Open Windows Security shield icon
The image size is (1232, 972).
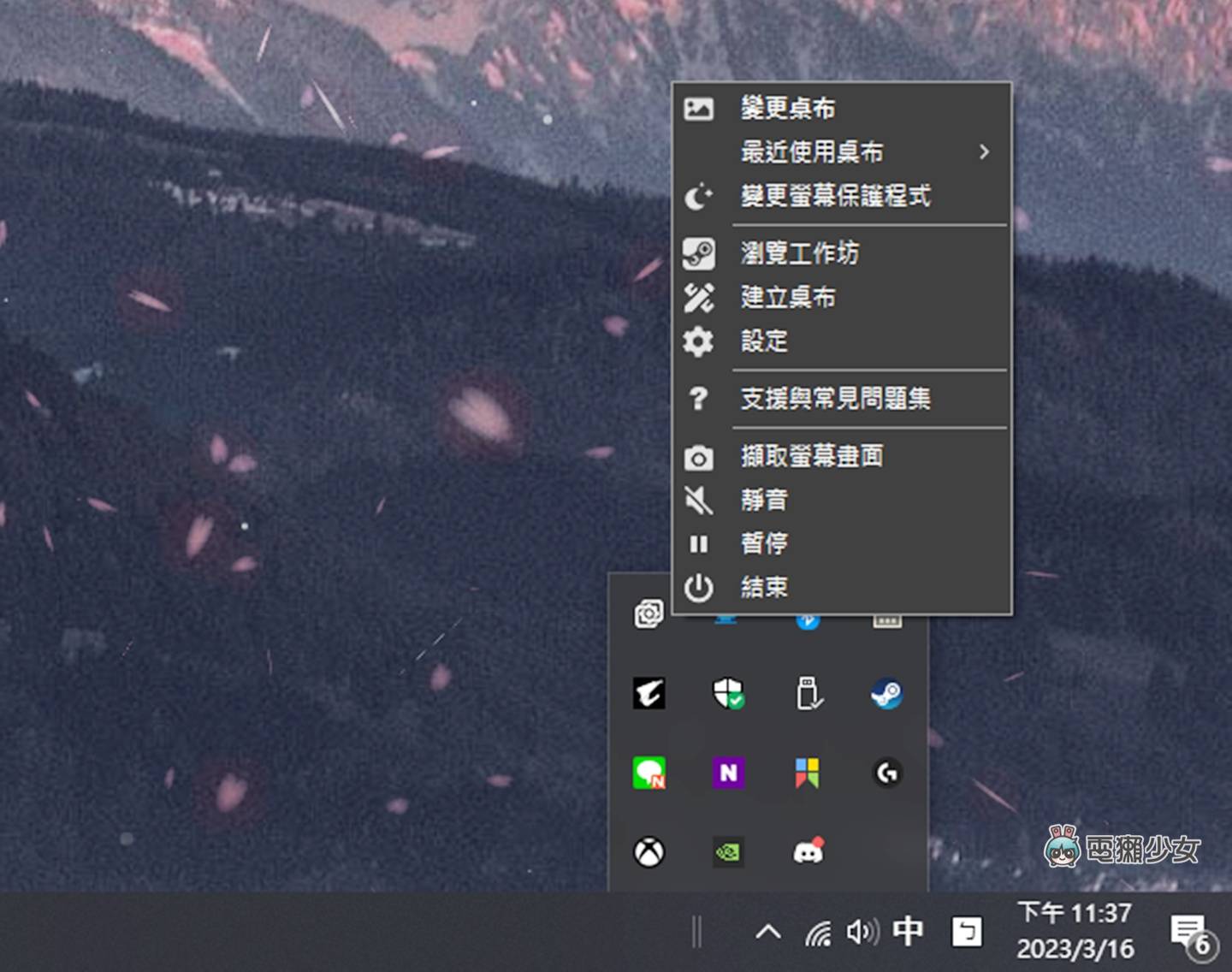[x=729, y=695]
